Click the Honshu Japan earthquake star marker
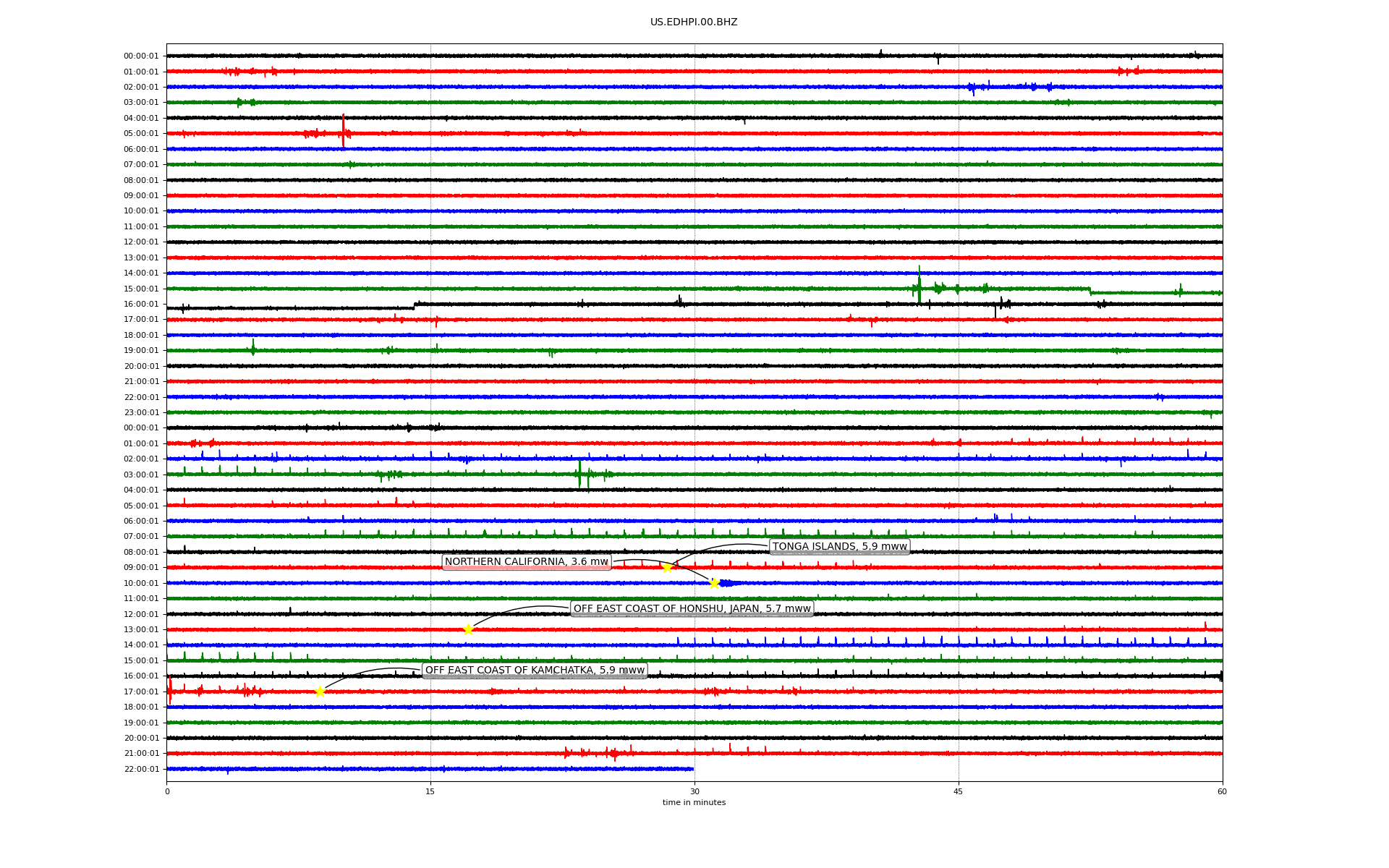 tap(468, 630)
